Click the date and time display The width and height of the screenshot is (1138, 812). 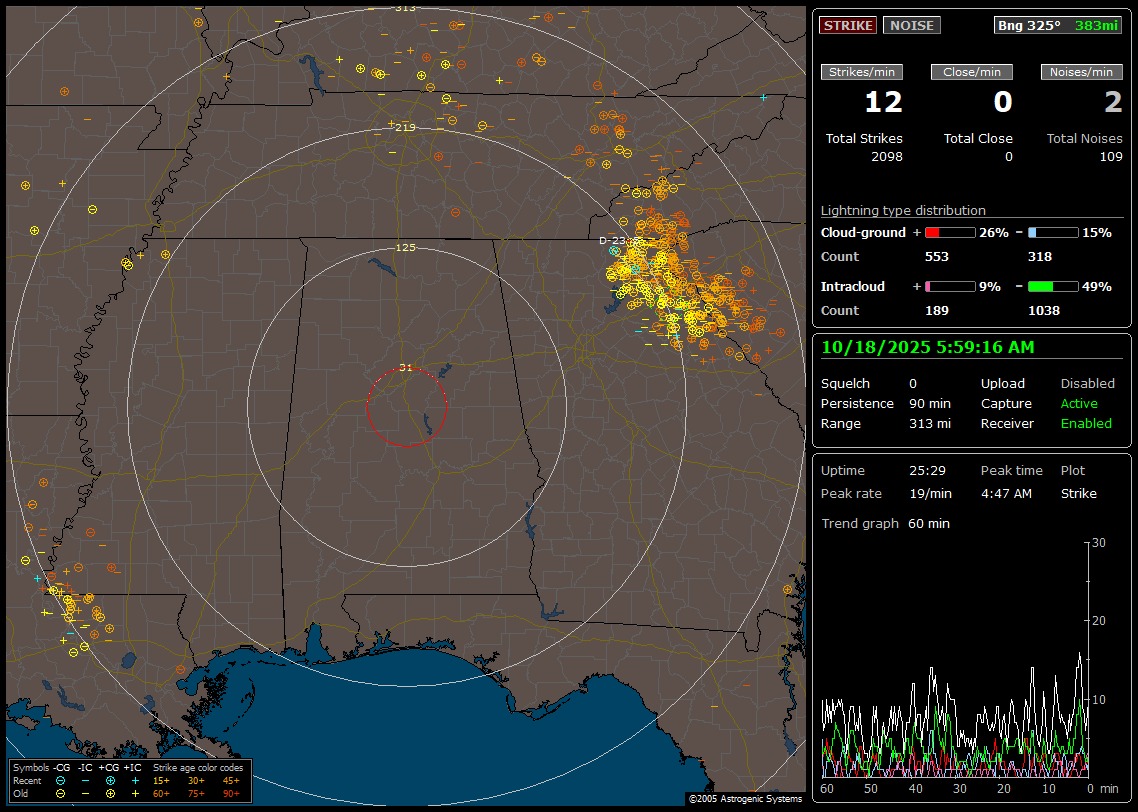927,348
